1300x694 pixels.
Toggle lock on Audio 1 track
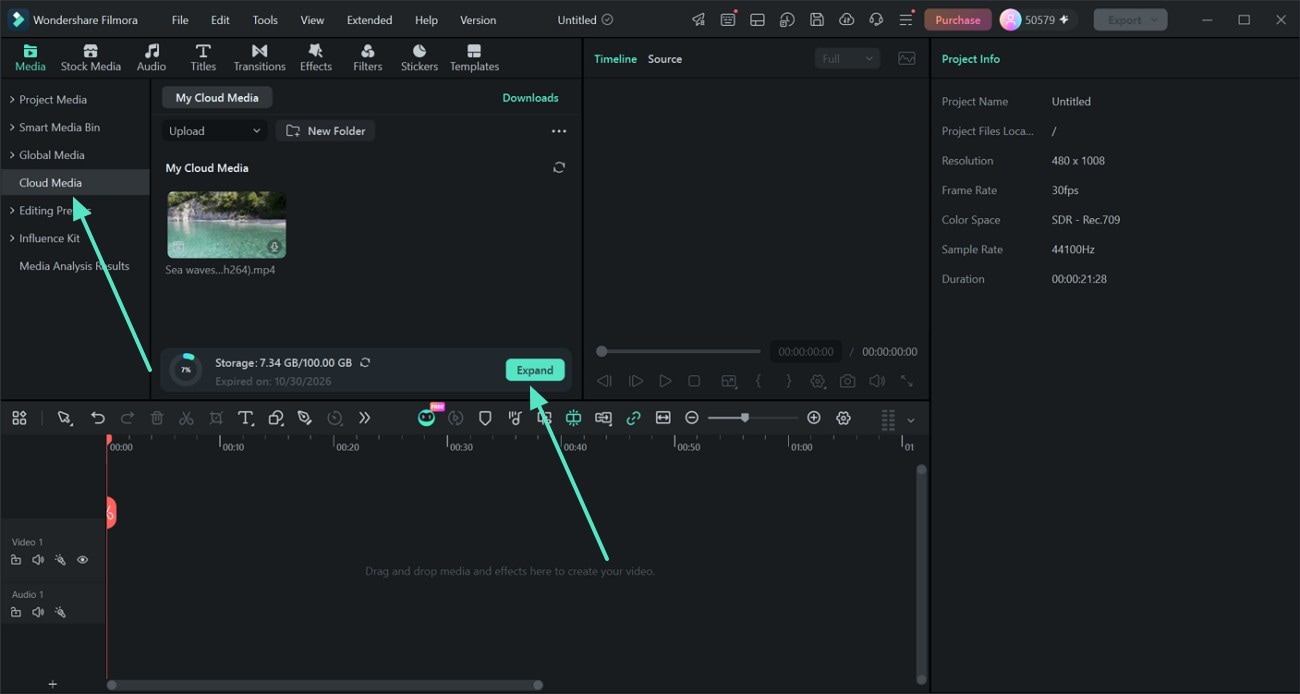point(16,612)
